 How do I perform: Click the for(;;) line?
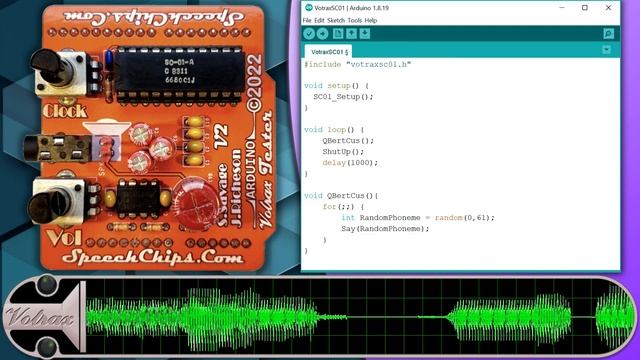[x=343, y=207]
